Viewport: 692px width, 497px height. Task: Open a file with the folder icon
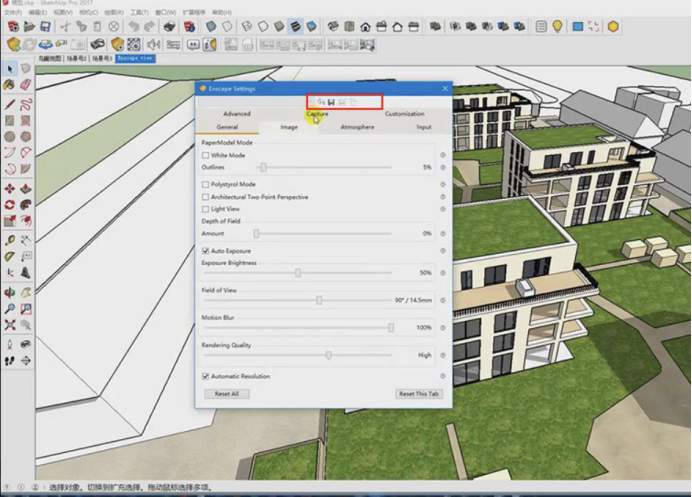click(x=29, y=26)
